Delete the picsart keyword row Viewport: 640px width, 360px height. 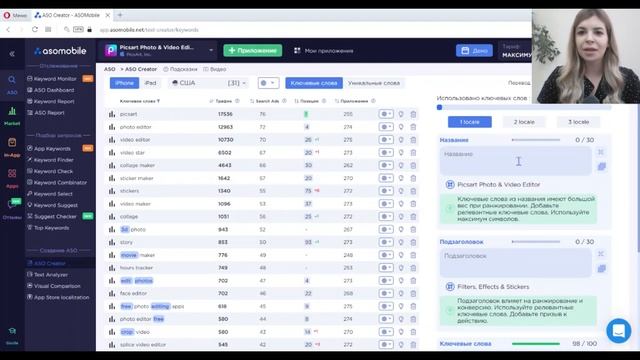[413, 114]
